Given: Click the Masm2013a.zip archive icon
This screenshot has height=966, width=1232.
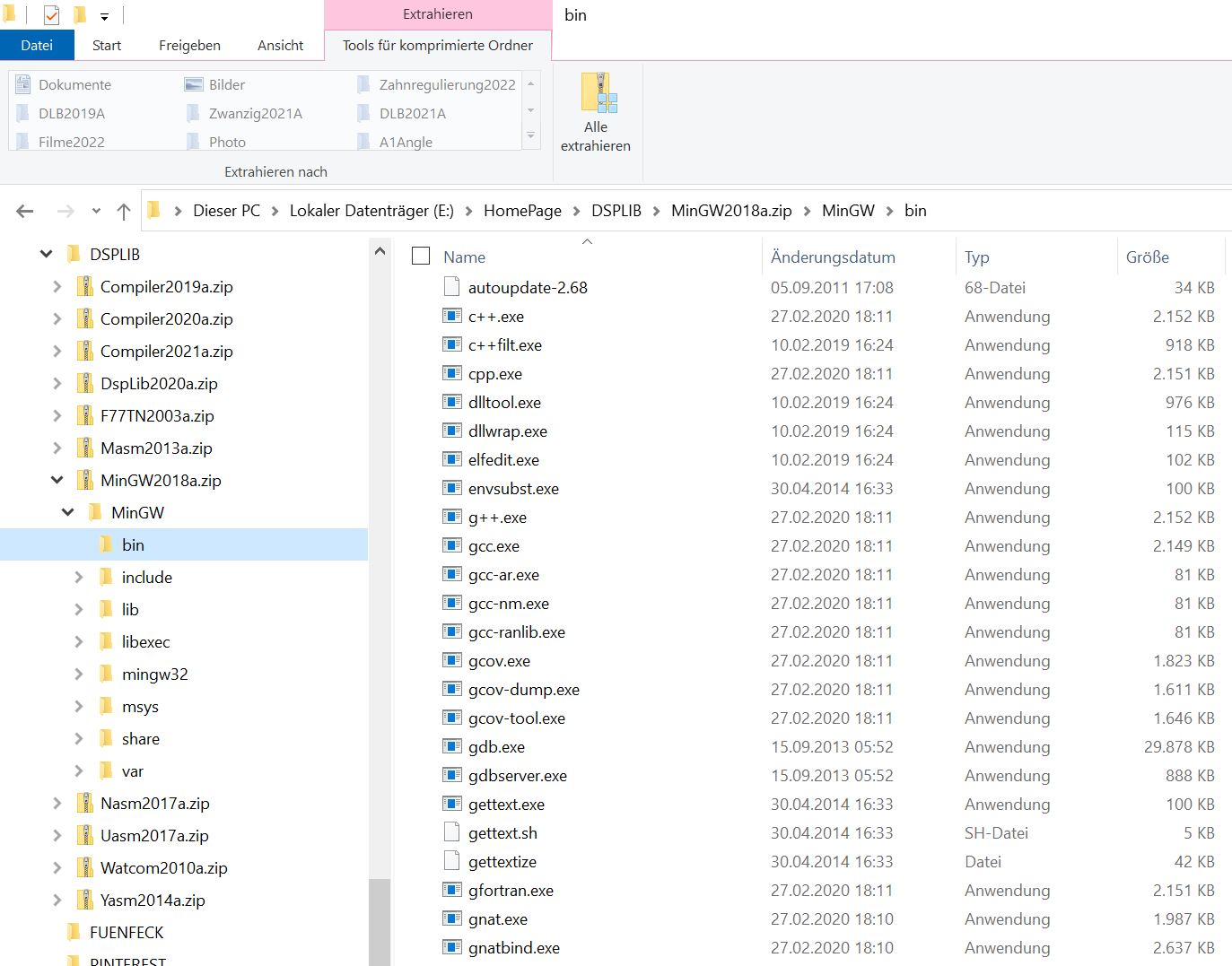Looking at the screenshot, I should pos(85,448).
